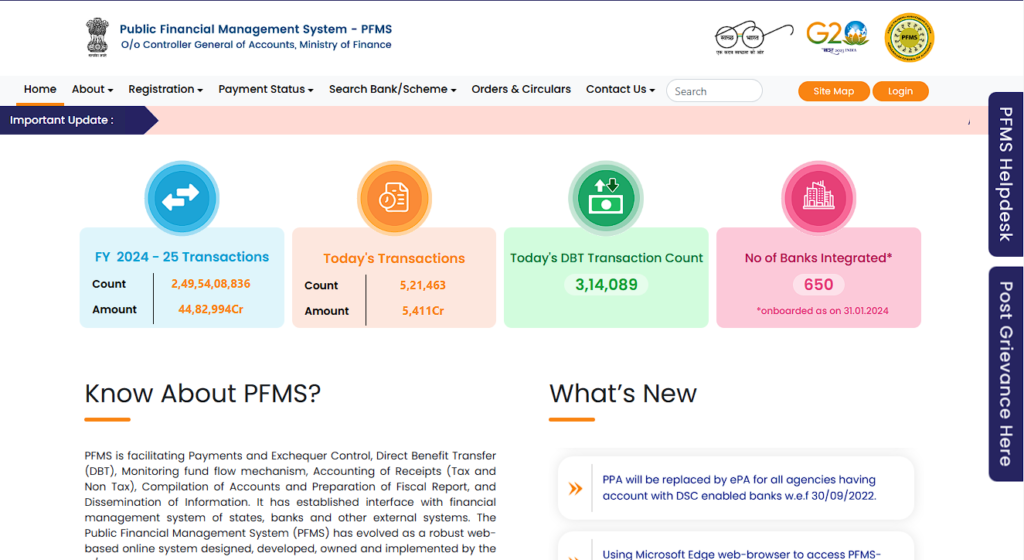1024x560 pixels.
Task: Click today's amount value 5,411Cr
Action: pos(423,311)
